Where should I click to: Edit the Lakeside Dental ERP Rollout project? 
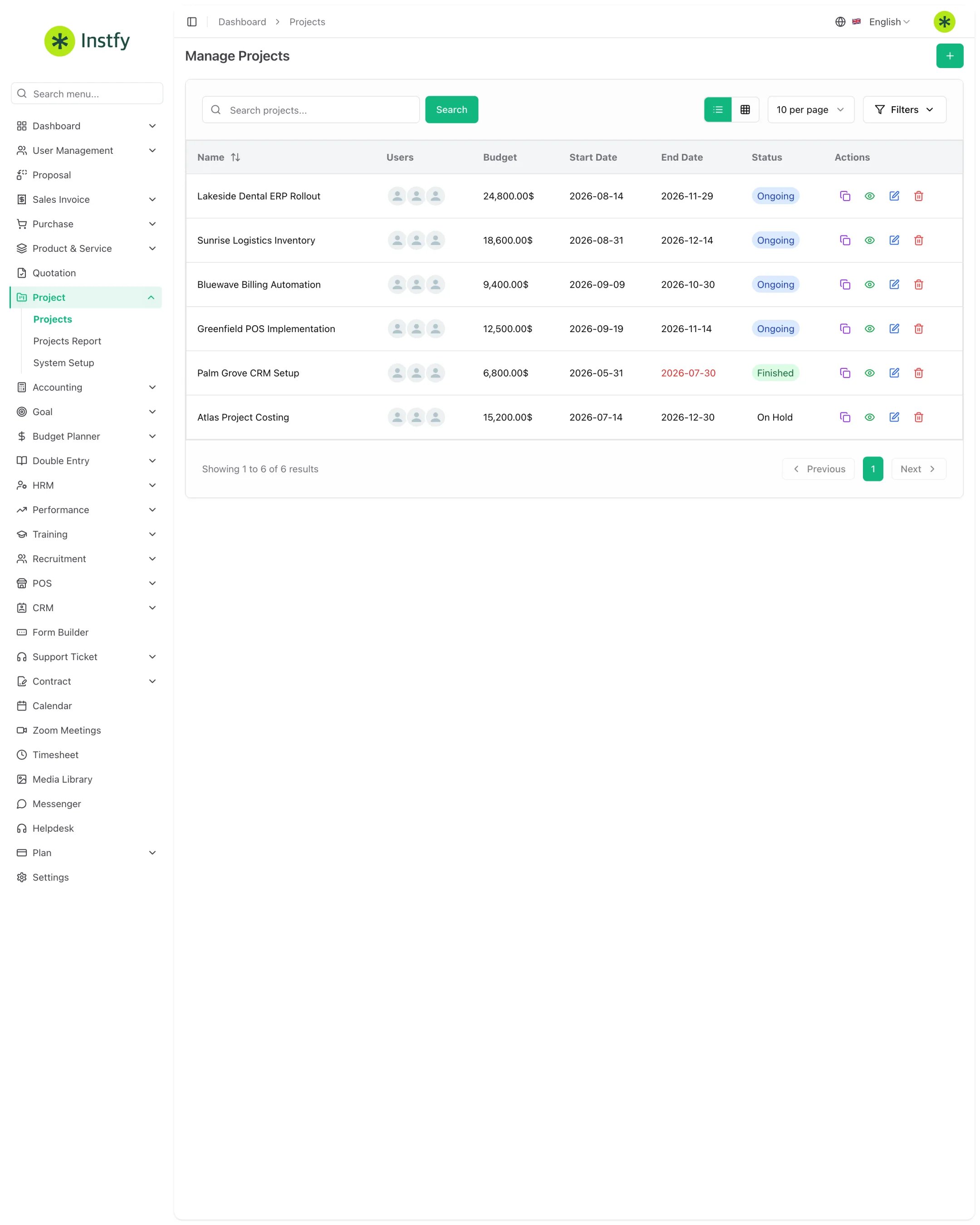click(x=894, y=196)
